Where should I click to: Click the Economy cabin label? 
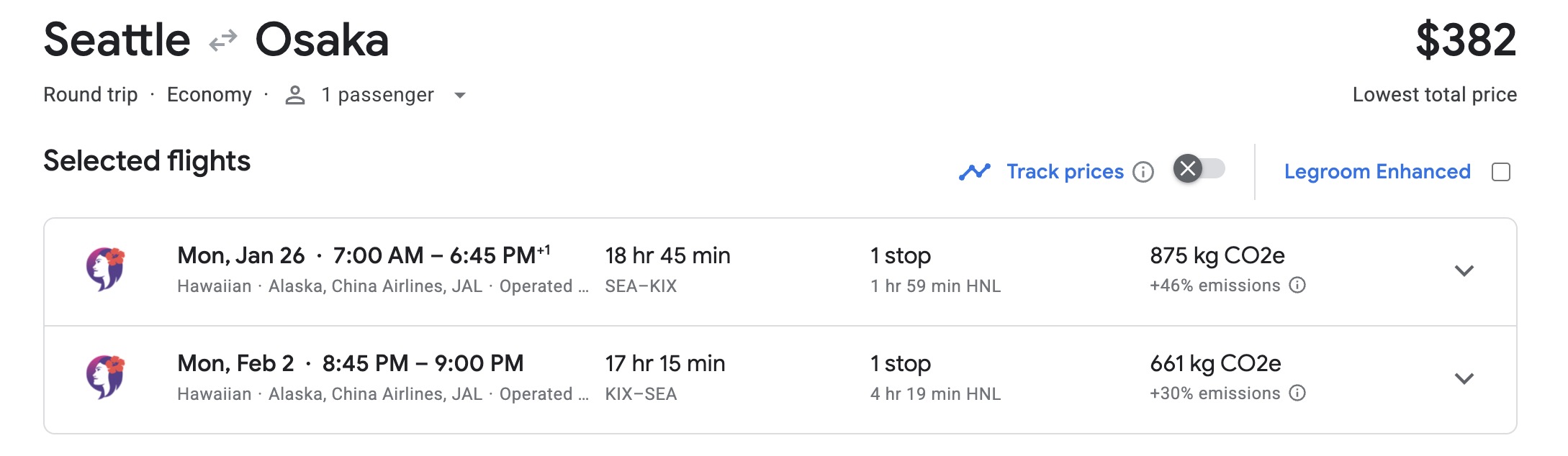(x=209, y=94)
